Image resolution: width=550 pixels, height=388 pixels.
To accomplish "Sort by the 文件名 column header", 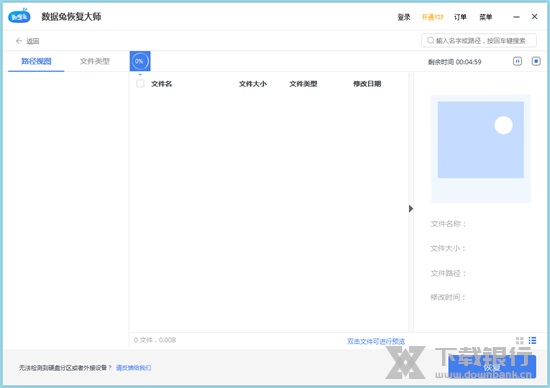I will point(161,84).
